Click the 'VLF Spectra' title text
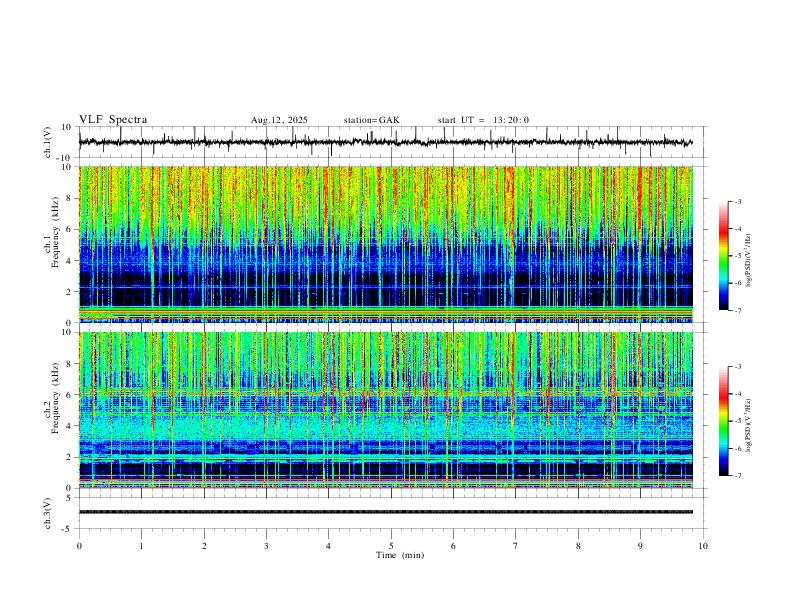 [113, 120]
